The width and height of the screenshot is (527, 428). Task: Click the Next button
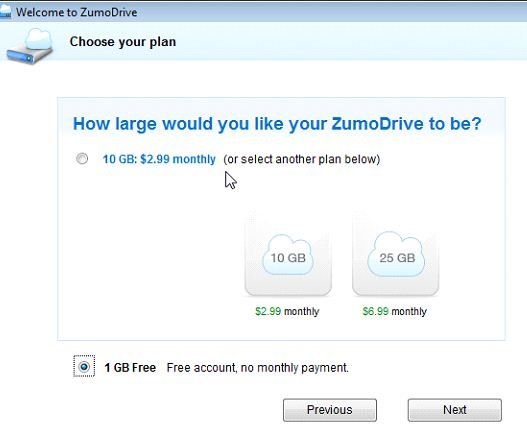[454, 410]
